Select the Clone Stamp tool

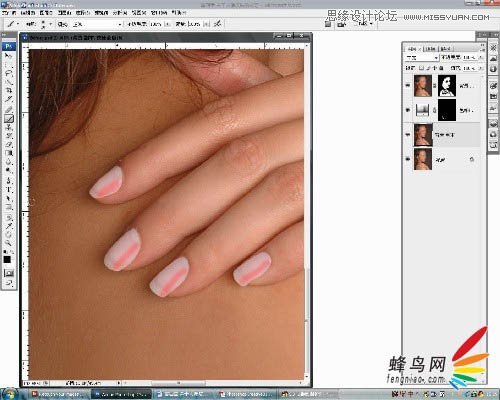coord(8,127)
